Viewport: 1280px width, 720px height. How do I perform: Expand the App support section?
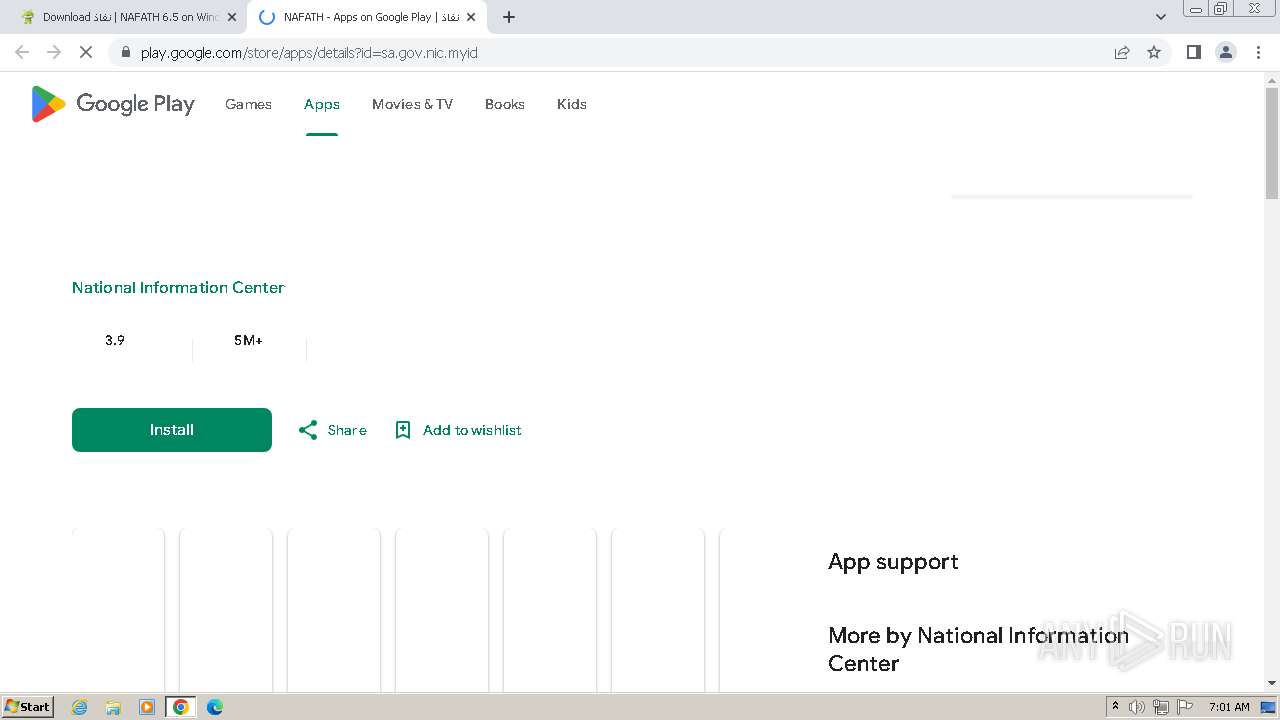[x=893, y=562]
